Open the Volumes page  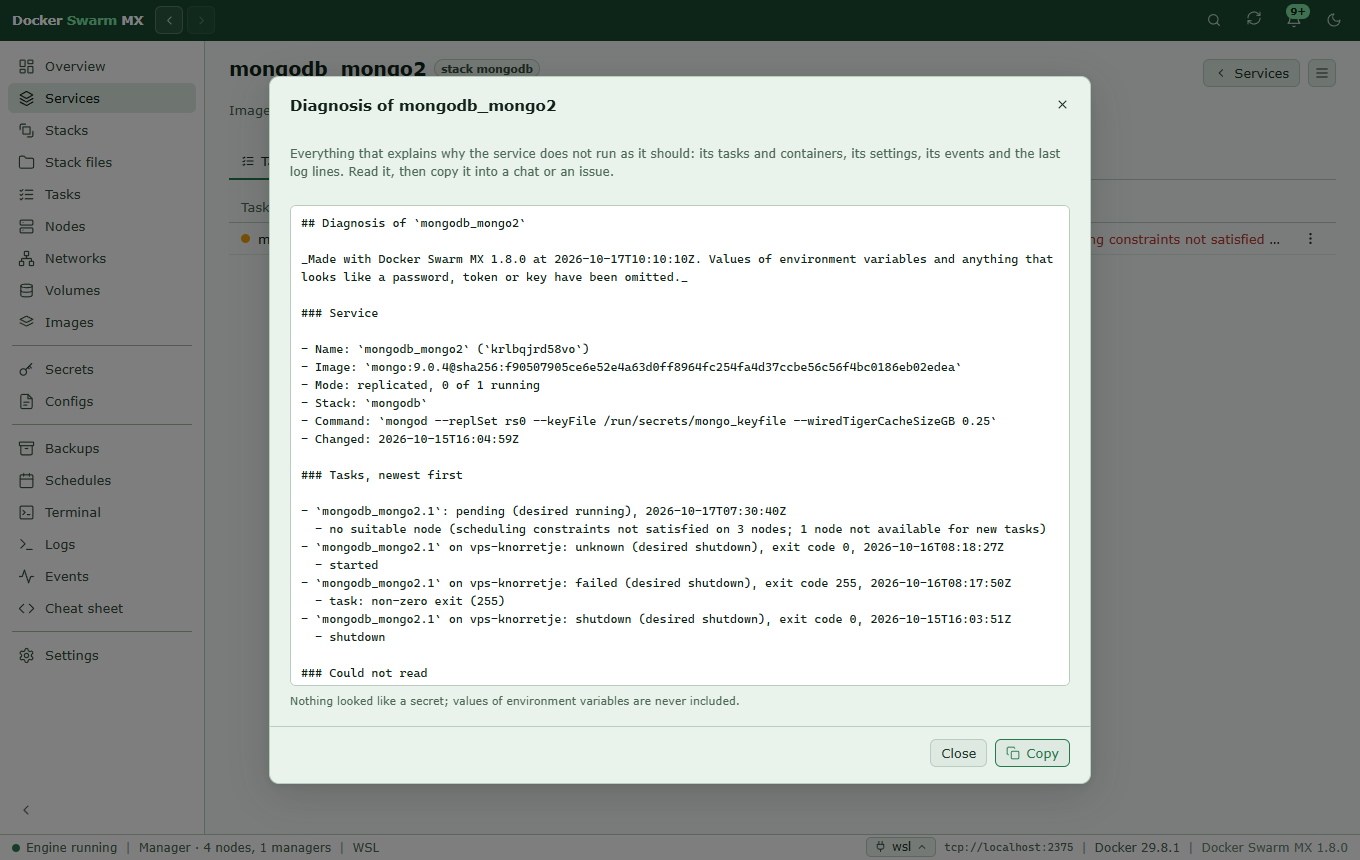tap(102, 290)
